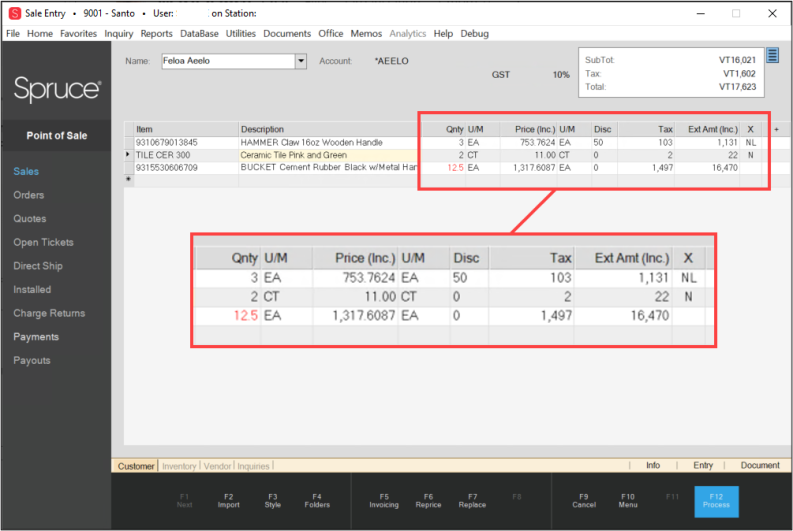Click the Point of Sale header
The image size is (793, 531).
(57, 136)
